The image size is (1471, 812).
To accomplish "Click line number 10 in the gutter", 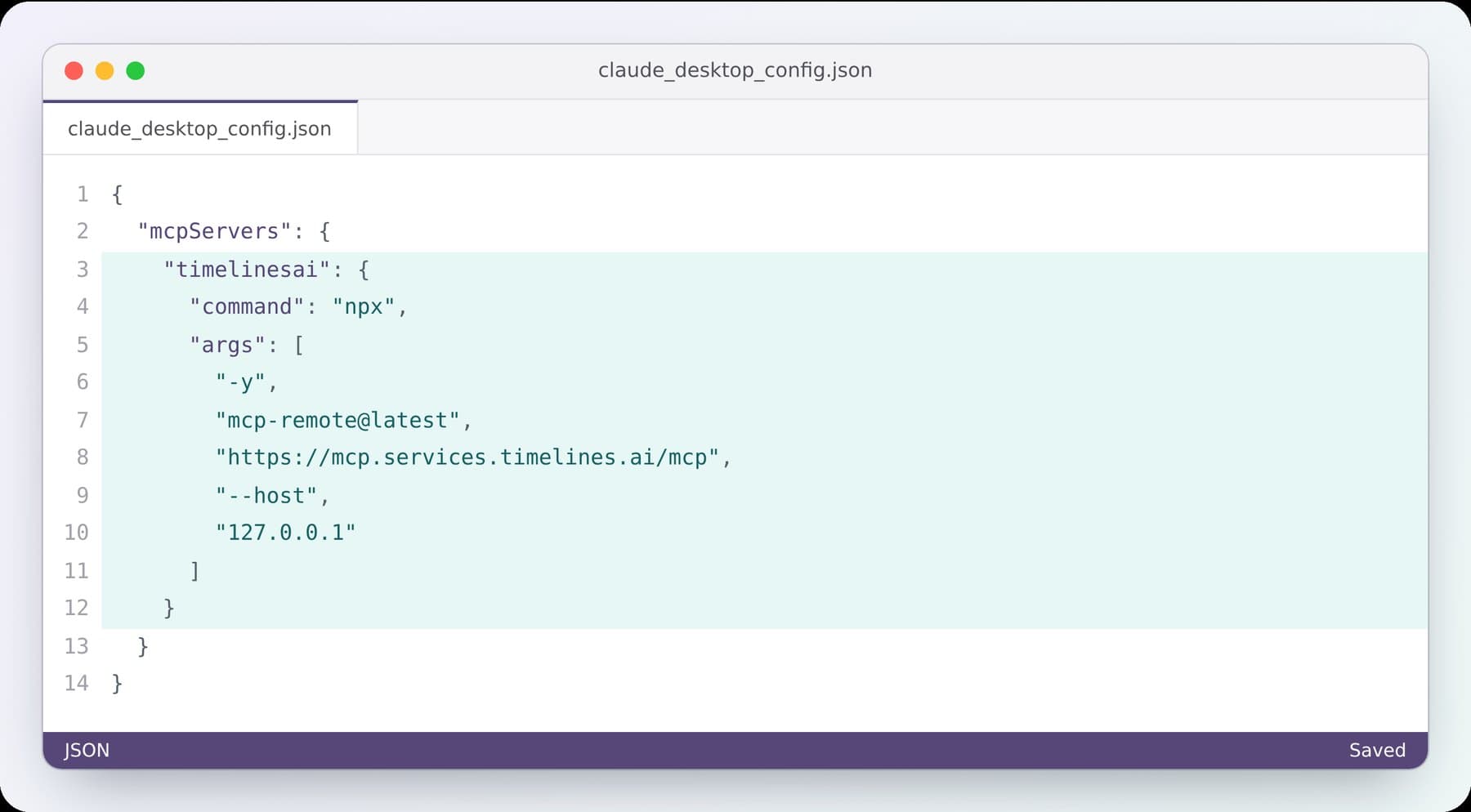I will tap(76, 533).
